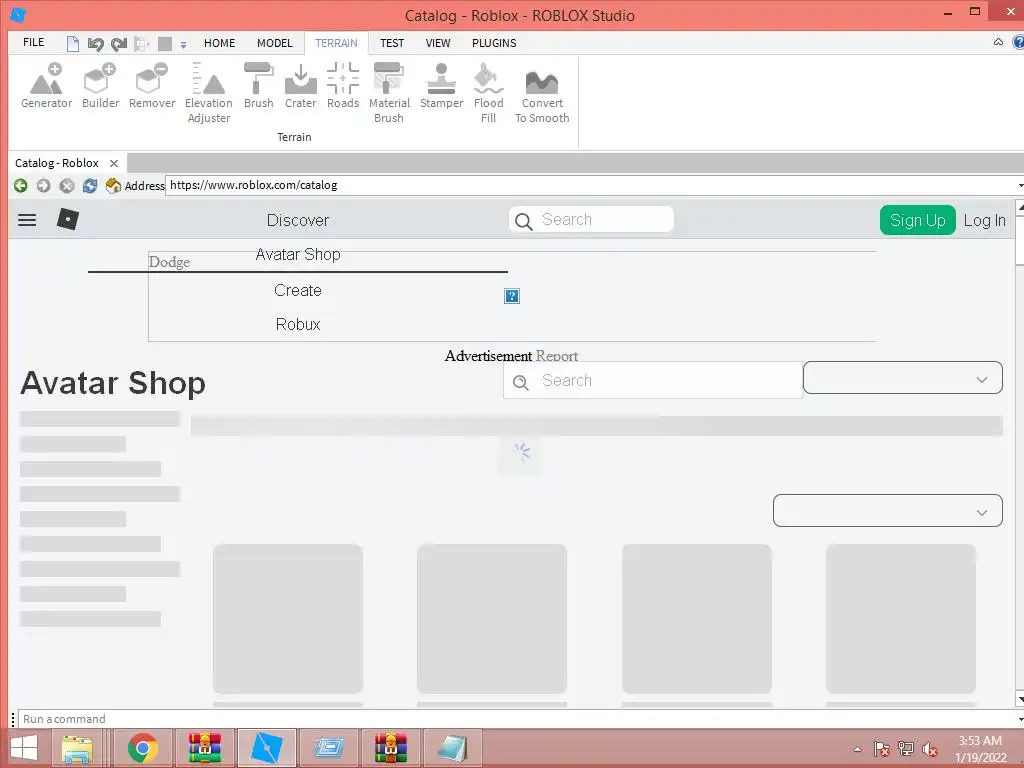Expand the quick access toolbar dropdown

point(184,45)
